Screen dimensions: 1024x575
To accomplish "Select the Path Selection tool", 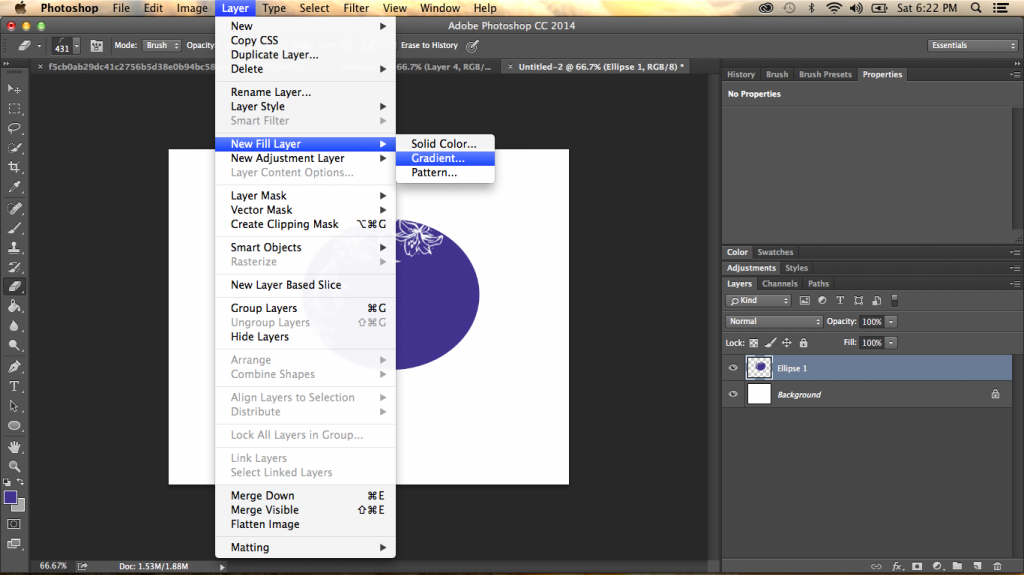I will click(14, 406).
